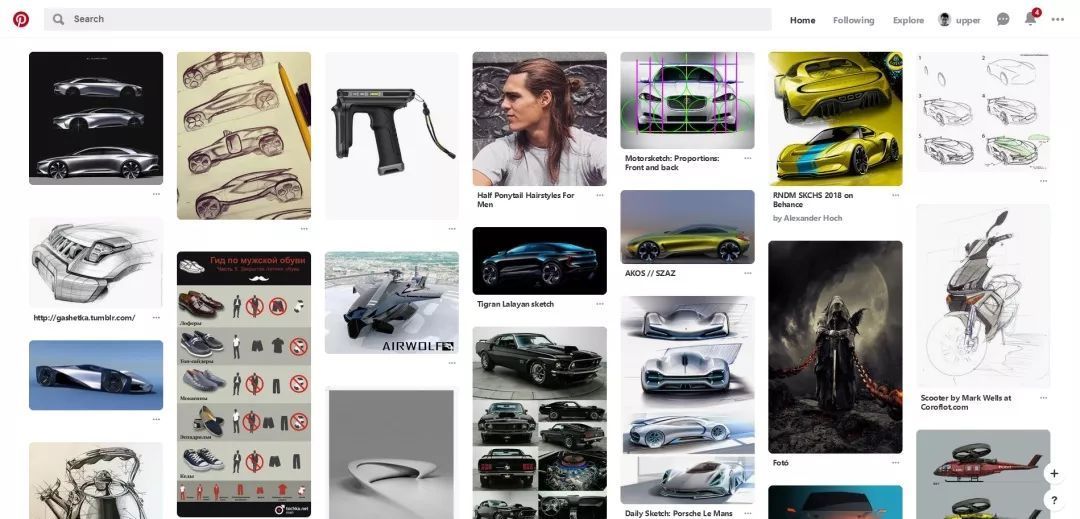
Task: Click the Pinterest logo icon
Action: (21, 19)
